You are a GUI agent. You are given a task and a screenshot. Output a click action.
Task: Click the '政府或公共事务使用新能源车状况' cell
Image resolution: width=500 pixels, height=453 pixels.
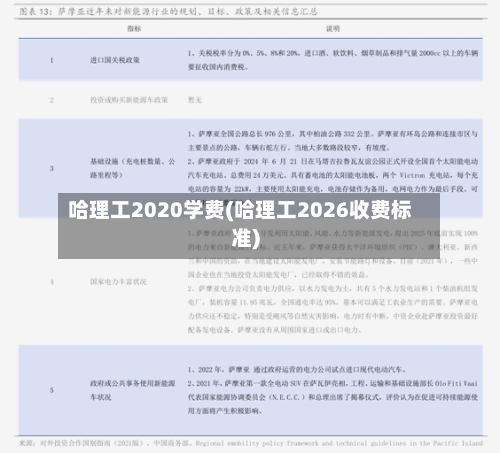tap(133, 390)
